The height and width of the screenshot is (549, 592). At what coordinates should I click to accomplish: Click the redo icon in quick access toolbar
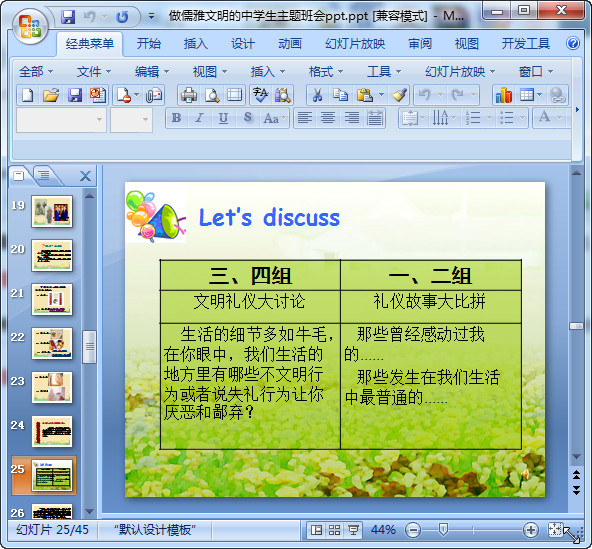tap(122, 17)
